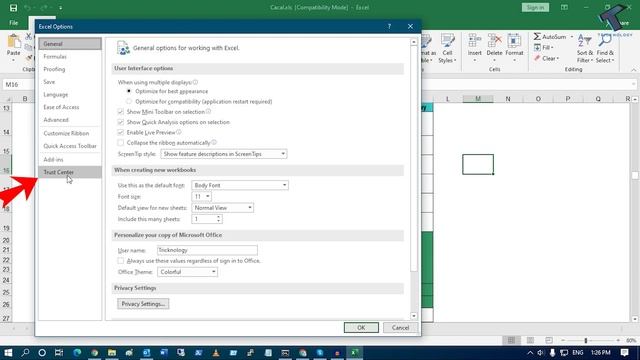Image resolution: width=640 pixels, height=360 pixels.
Task: Increase the Include this many sheets spinner
Action: coord(219,217)
